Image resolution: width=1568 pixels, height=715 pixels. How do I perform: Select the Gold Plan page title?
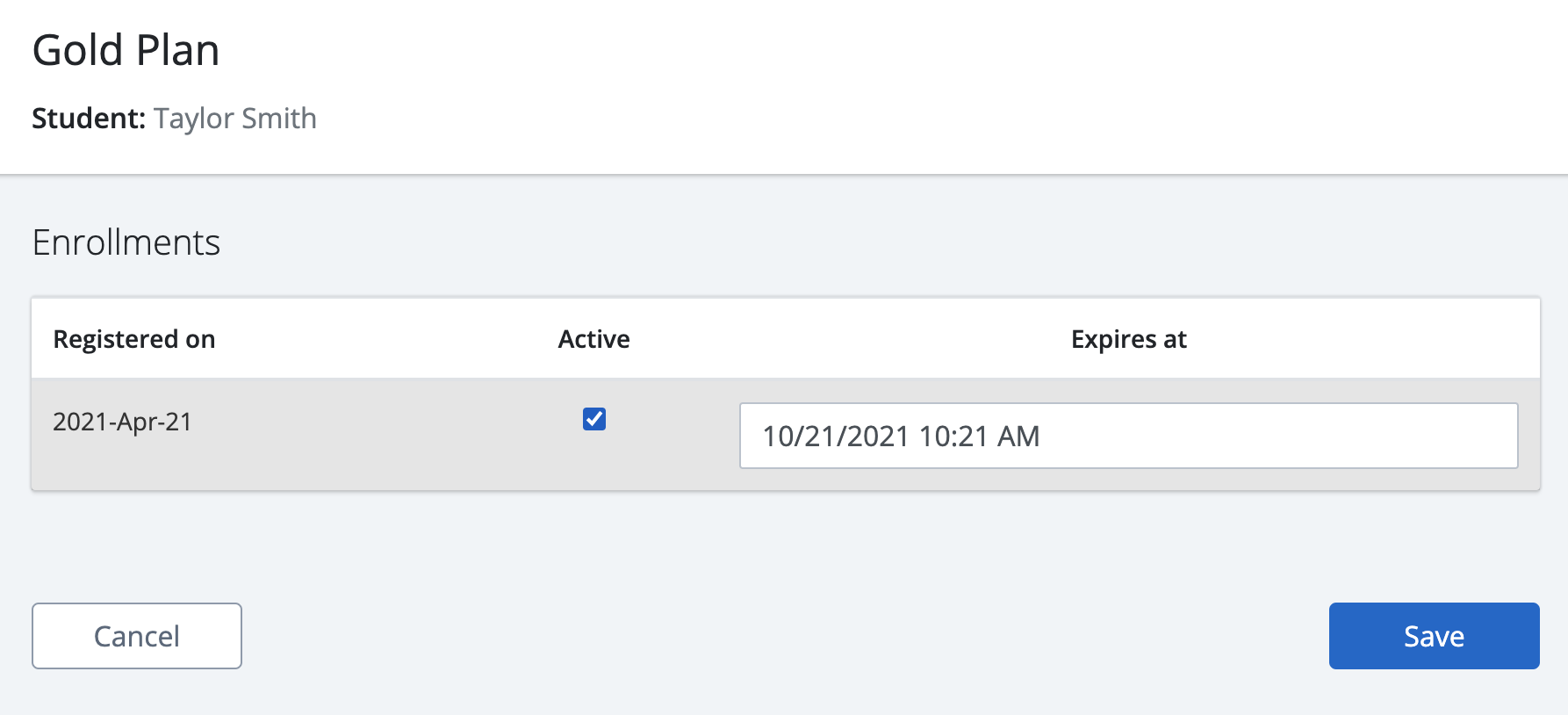tap(126, 50)
